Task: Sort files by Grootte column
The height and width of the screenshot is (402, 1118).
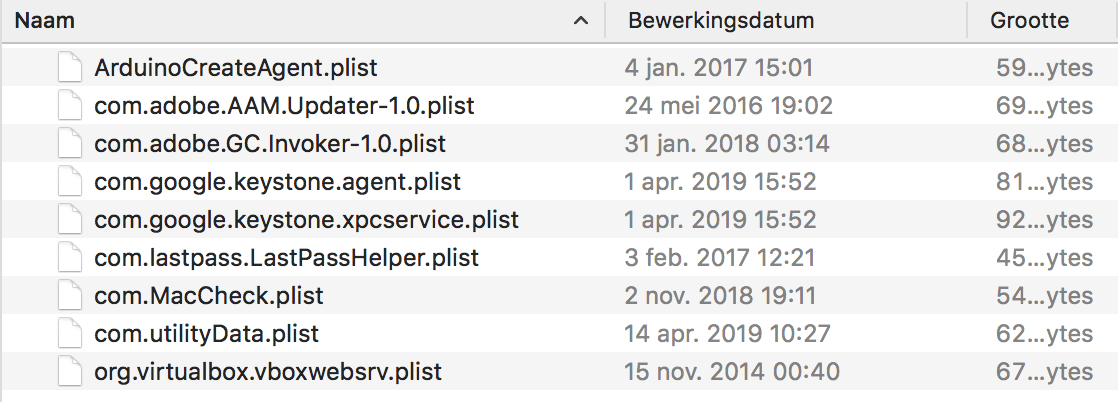Action: point(1029,21)
